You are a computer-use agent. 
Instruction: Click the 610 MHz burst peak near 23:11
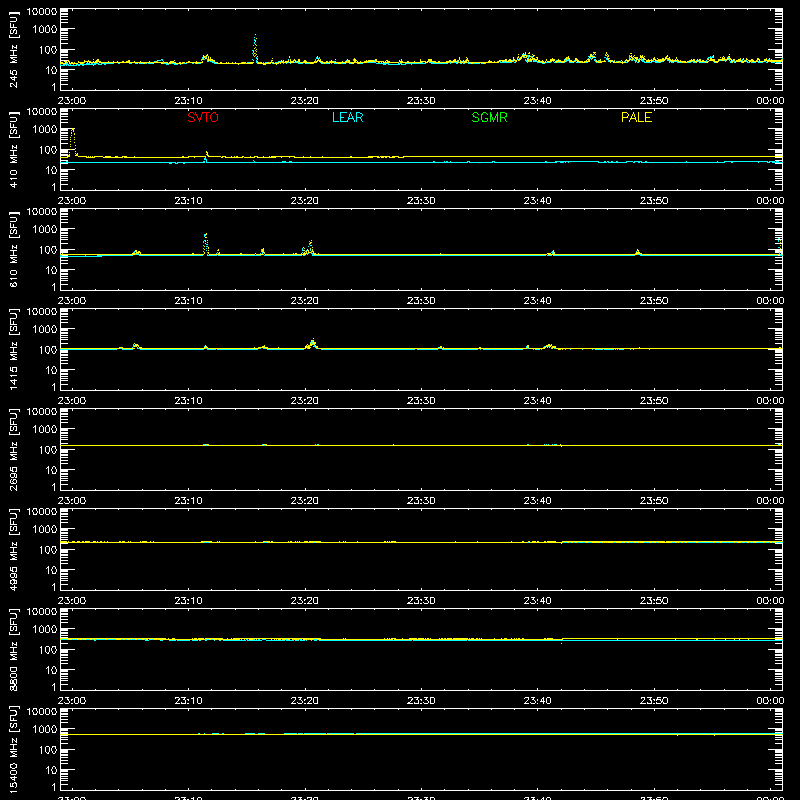tap(206, 244)
